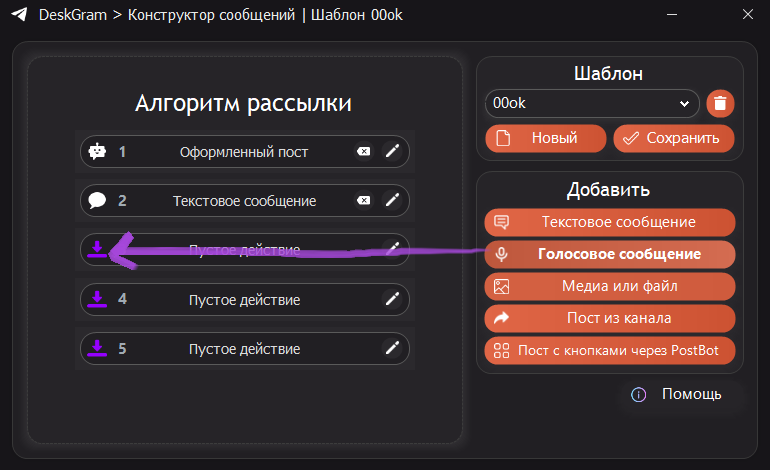
Task: Click the download icon on step 4
Action: pos(97,299)
